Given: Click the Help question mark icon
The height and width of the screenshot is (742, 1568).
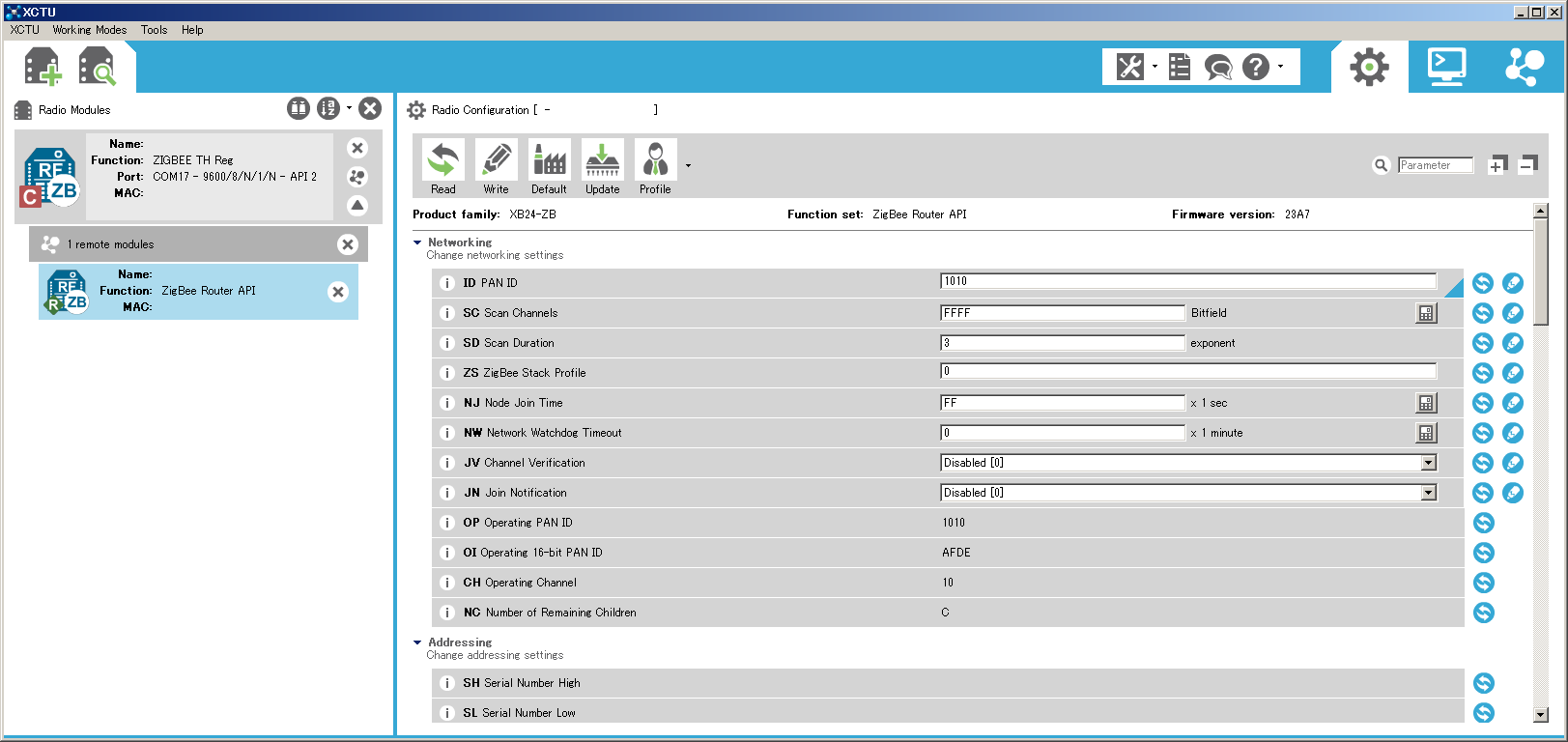Looking at the screenshot, I should [1256, 67].
